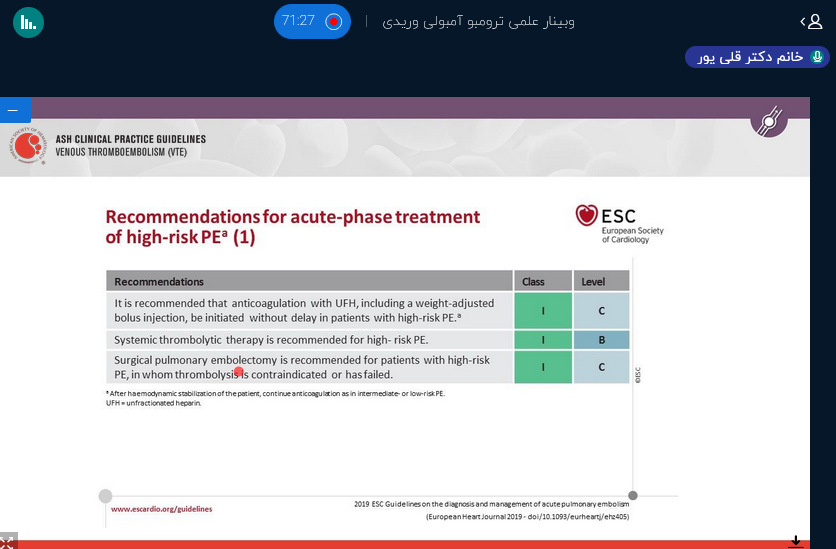Click the ESC heart logo
This screenshot has height=549, width=836.
586,215
